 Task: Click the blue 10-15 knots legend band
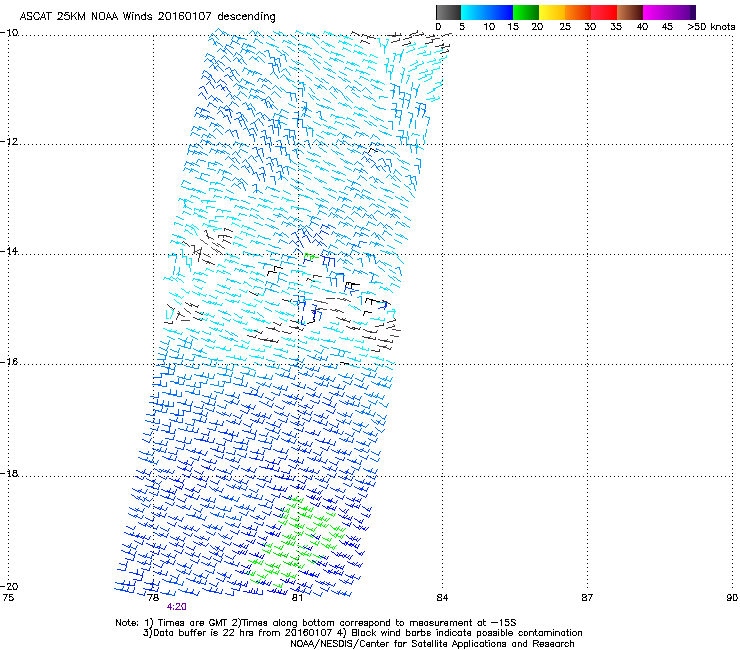point(500,12)
